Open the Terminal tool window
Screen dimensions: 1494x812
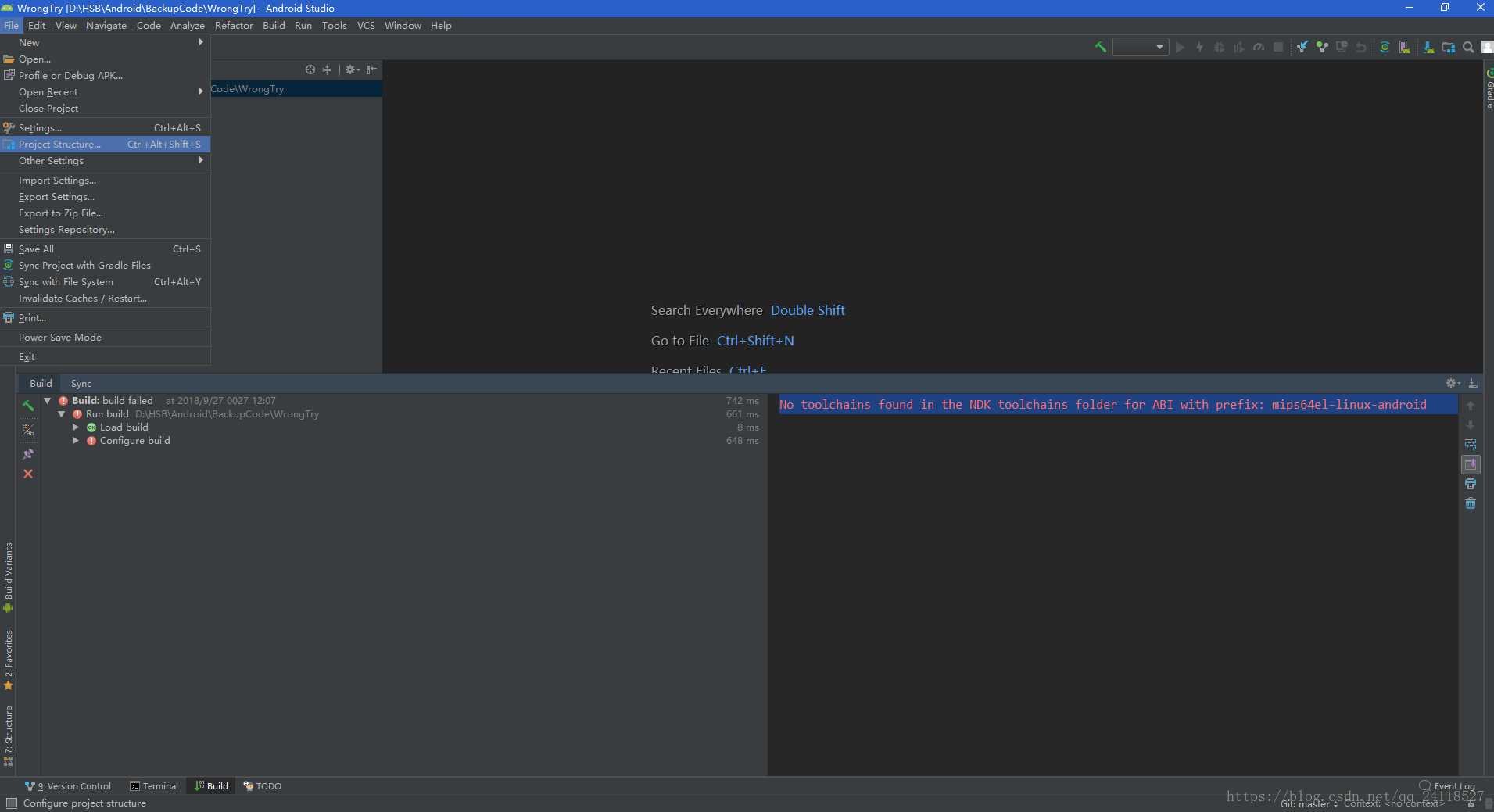[154, 786]
